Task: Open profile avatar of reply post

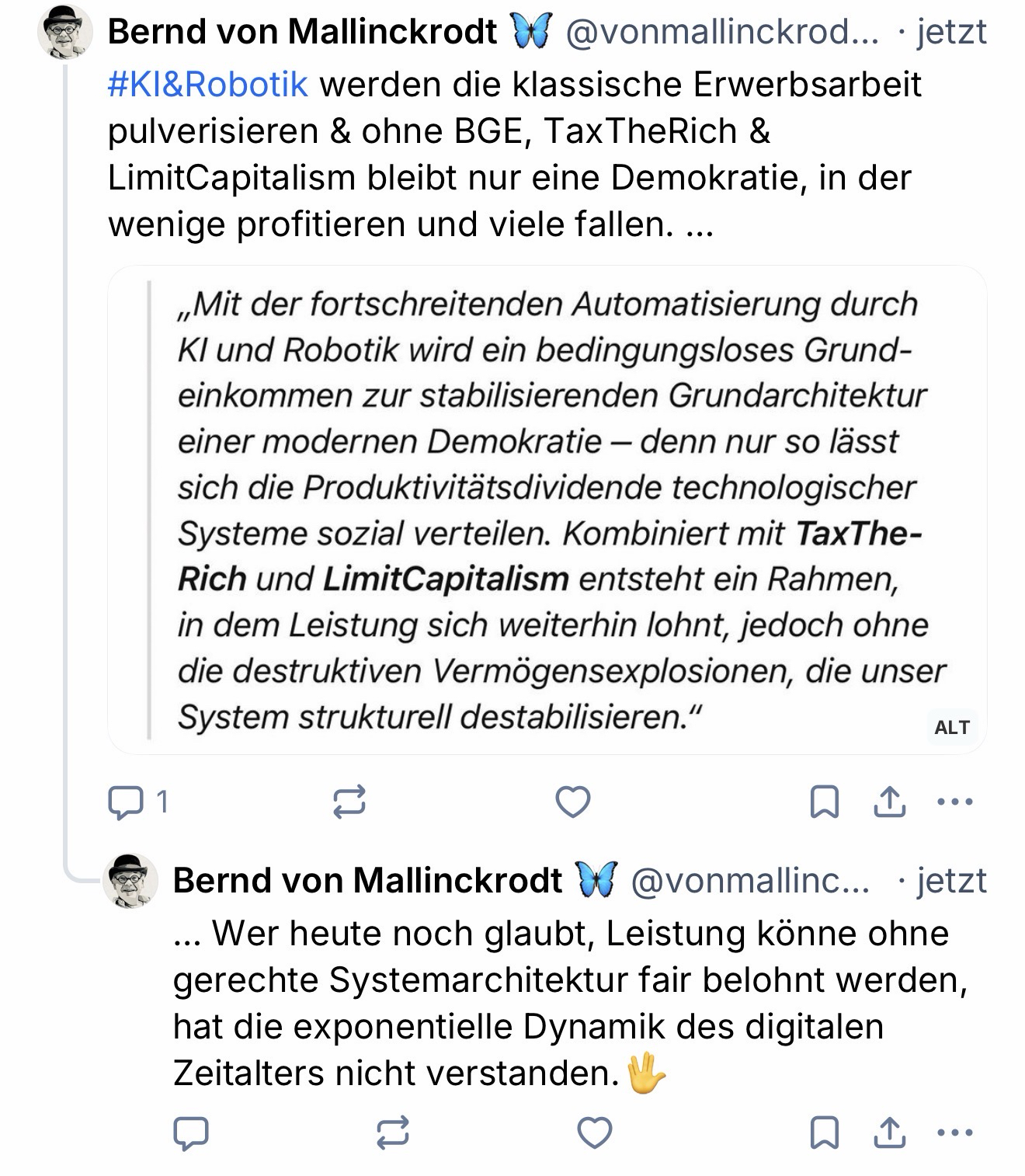Action: (130, 881)
